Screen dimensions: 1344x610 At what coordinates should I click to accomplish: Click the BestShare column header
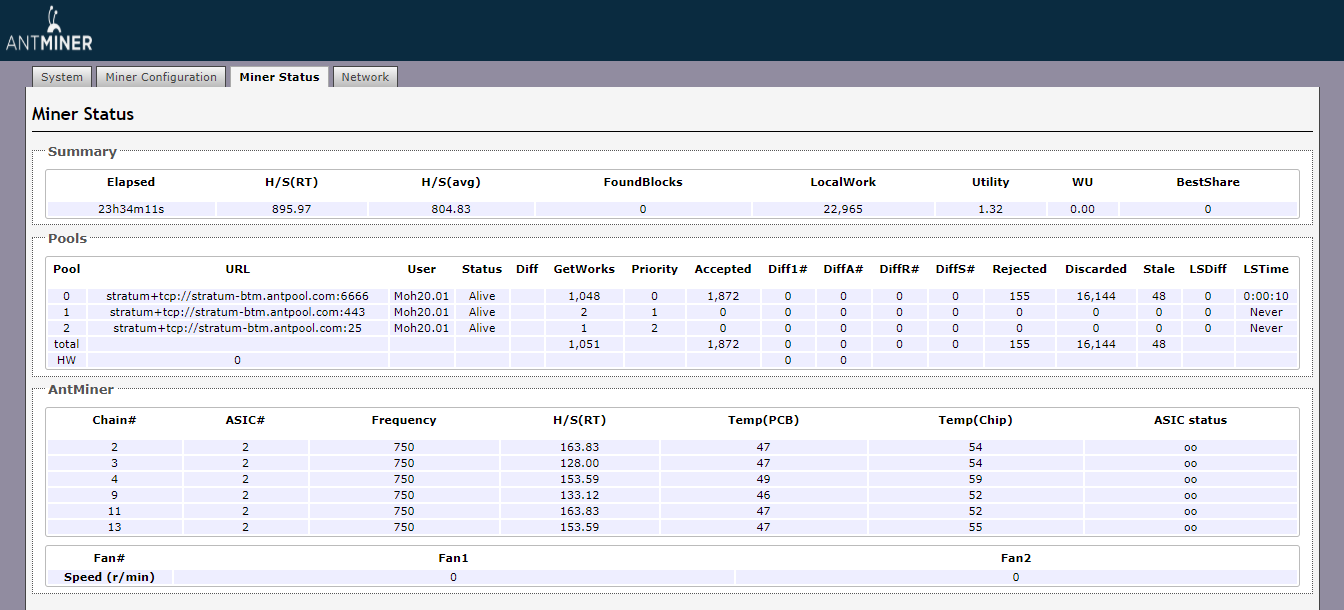pos(1207,182)
